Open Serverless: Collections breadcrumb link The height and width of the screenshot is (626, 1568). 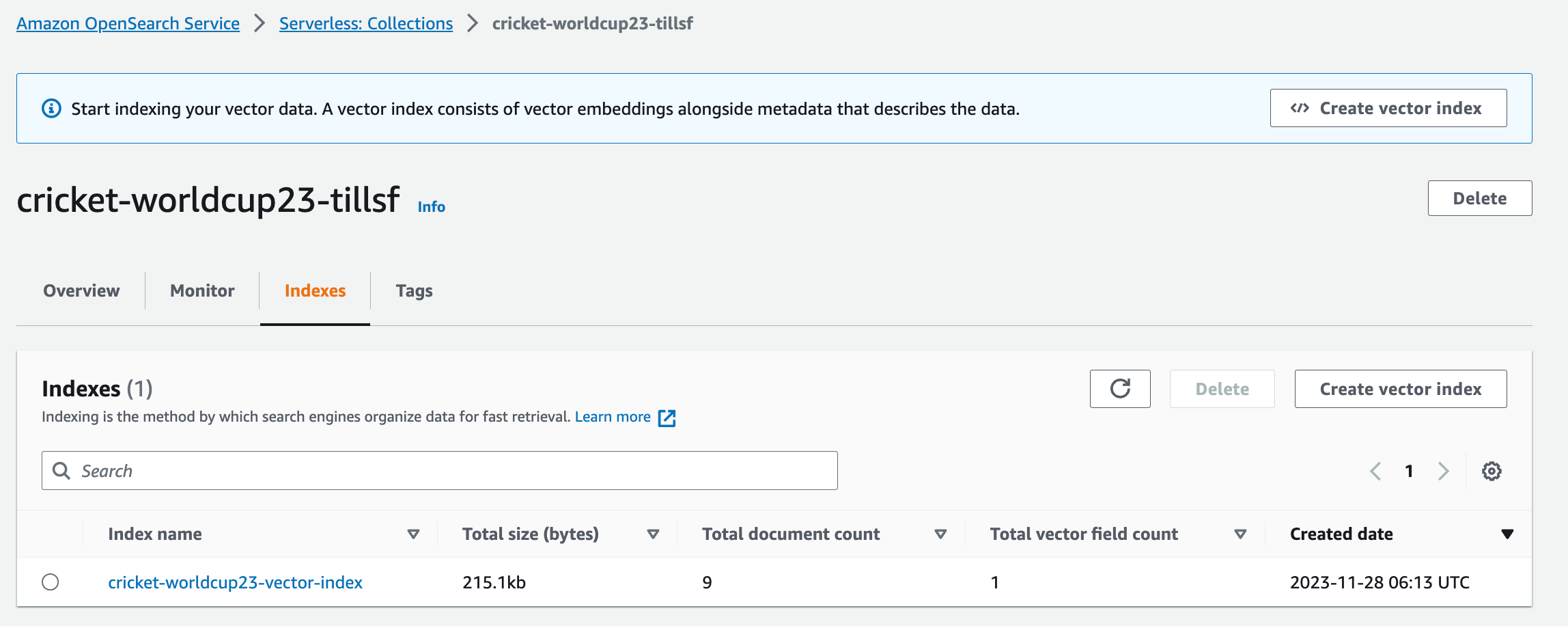click(366, 23)
